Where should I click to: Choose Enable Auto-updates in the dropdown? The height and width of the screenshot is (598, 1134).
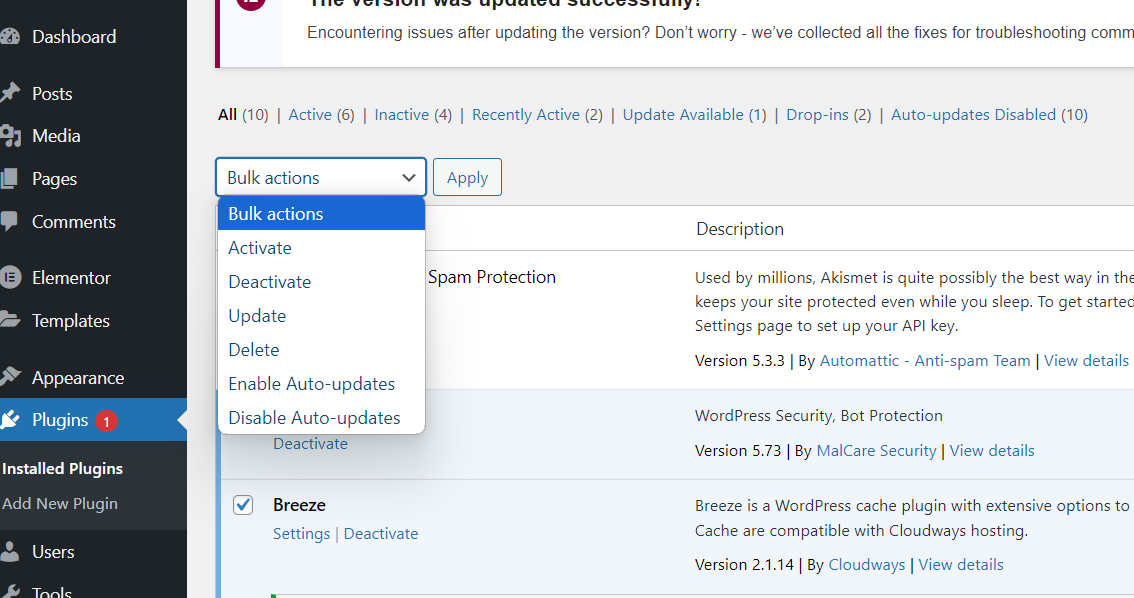tap(311, 384)
